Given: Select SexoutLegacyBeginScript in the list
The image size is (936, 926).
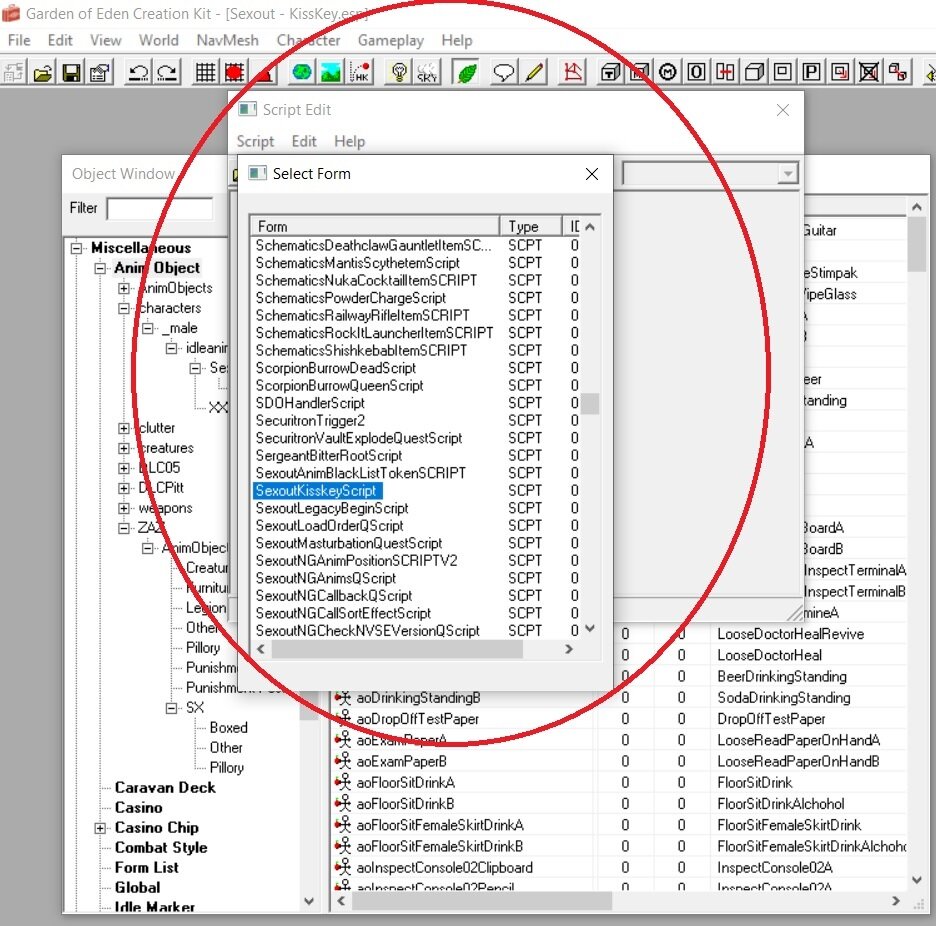Looking at the screenshot, I should click(332, 508).
